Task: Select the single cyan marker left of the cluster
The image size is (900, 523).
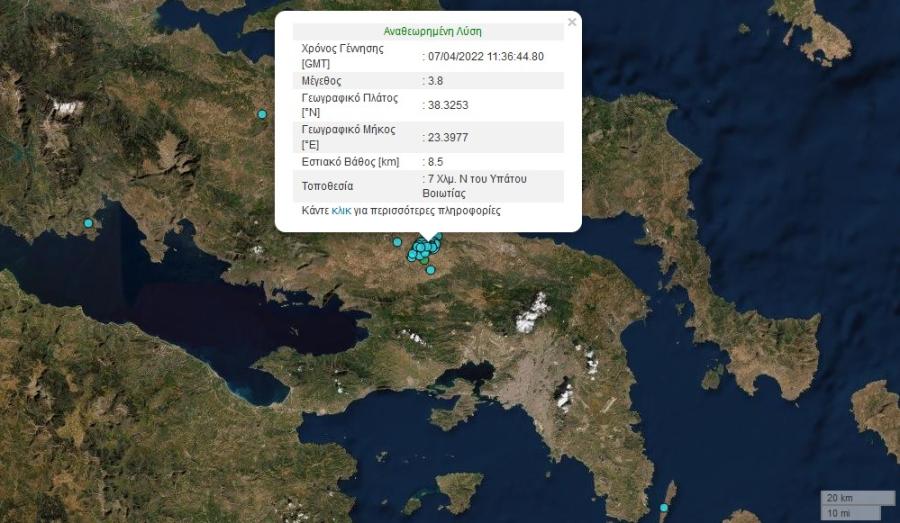Action: click(397, 242)
